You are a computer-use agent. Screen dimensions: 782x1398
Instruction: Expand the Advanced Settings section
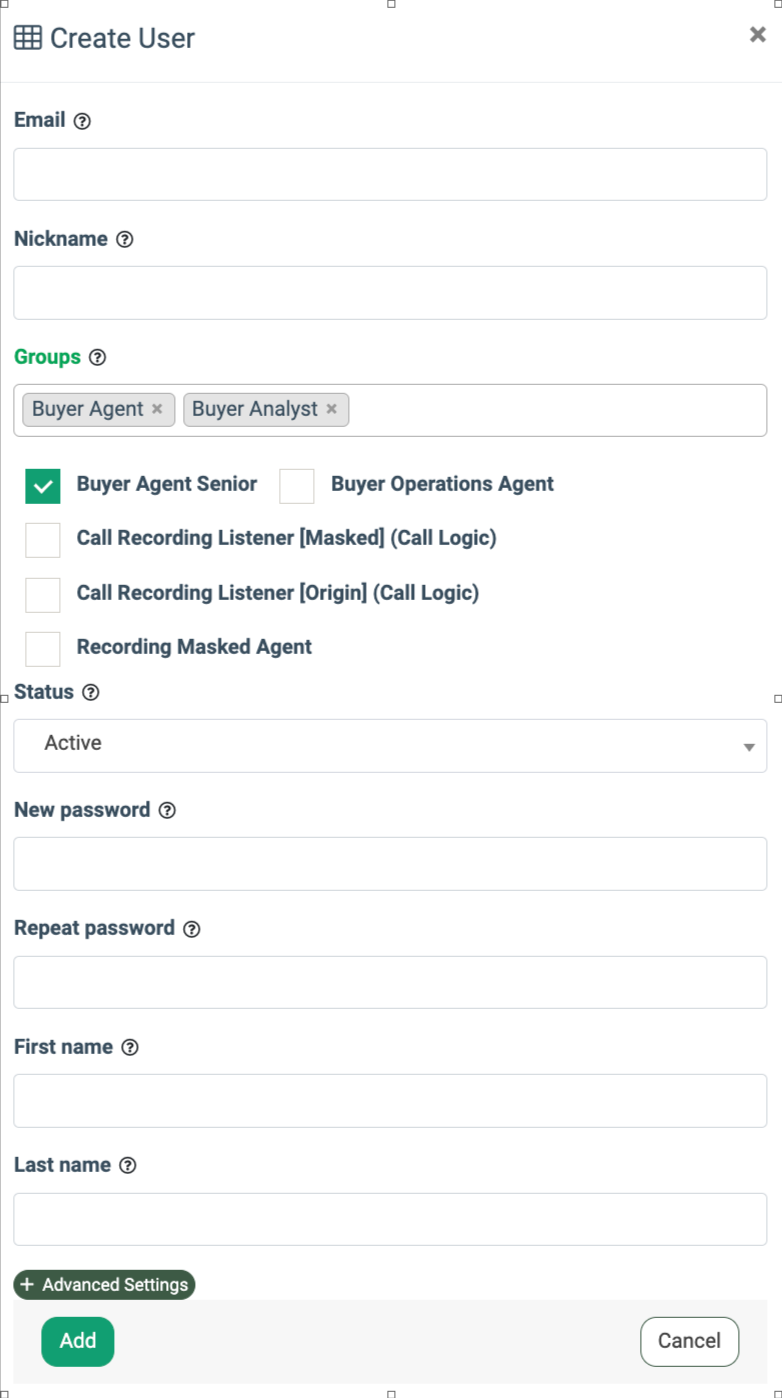104,1285
